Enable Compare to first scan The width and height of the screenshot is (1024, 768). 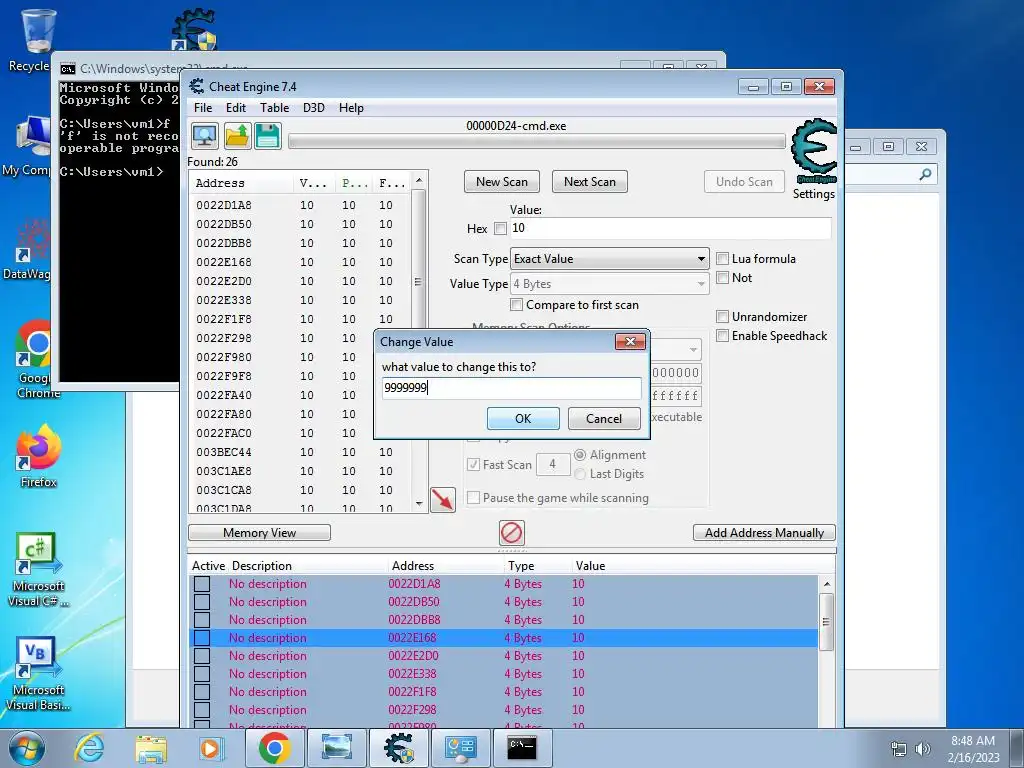click(517, 305)
